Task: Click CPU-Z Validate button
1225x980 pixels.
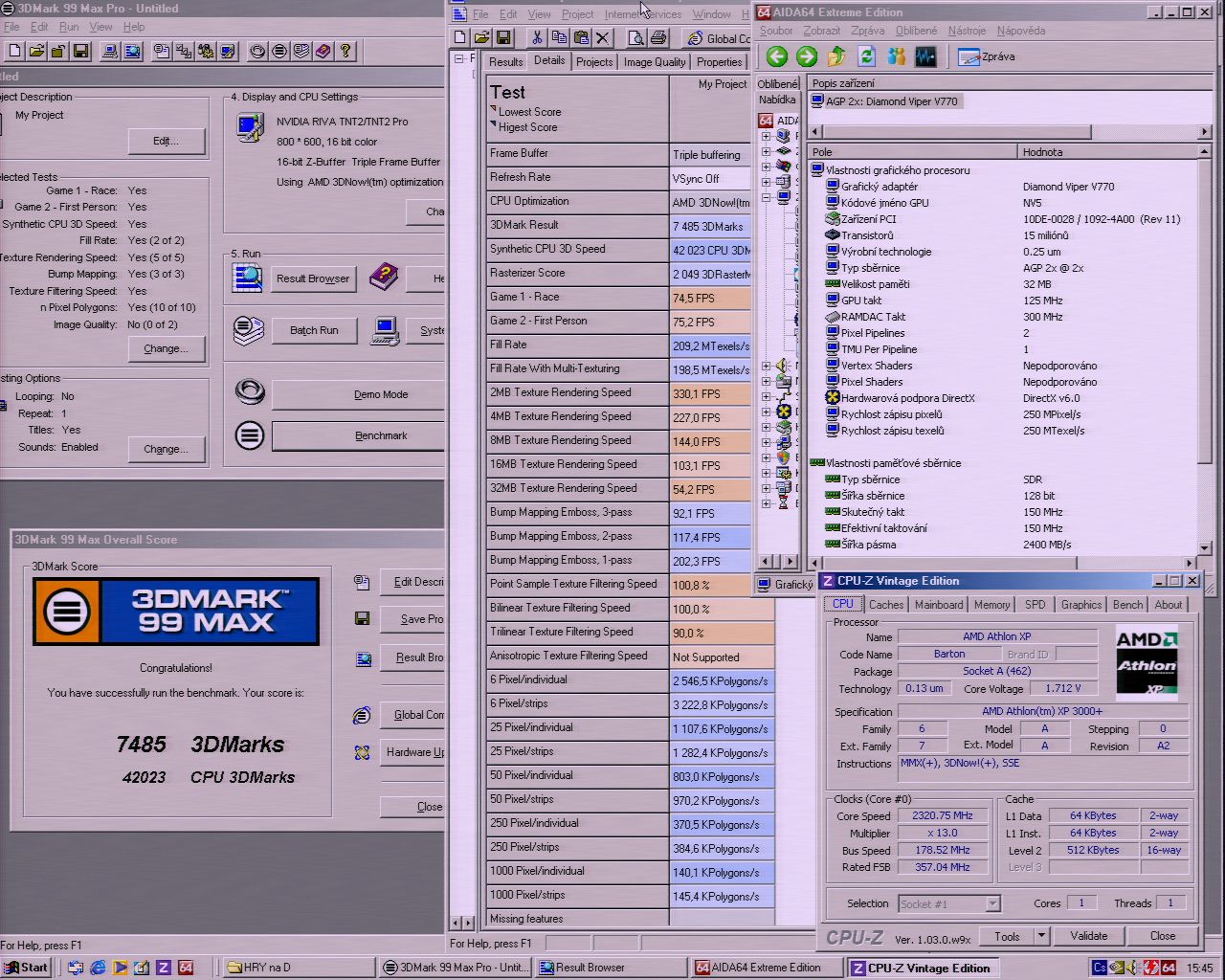Action: click(1089, 936)
